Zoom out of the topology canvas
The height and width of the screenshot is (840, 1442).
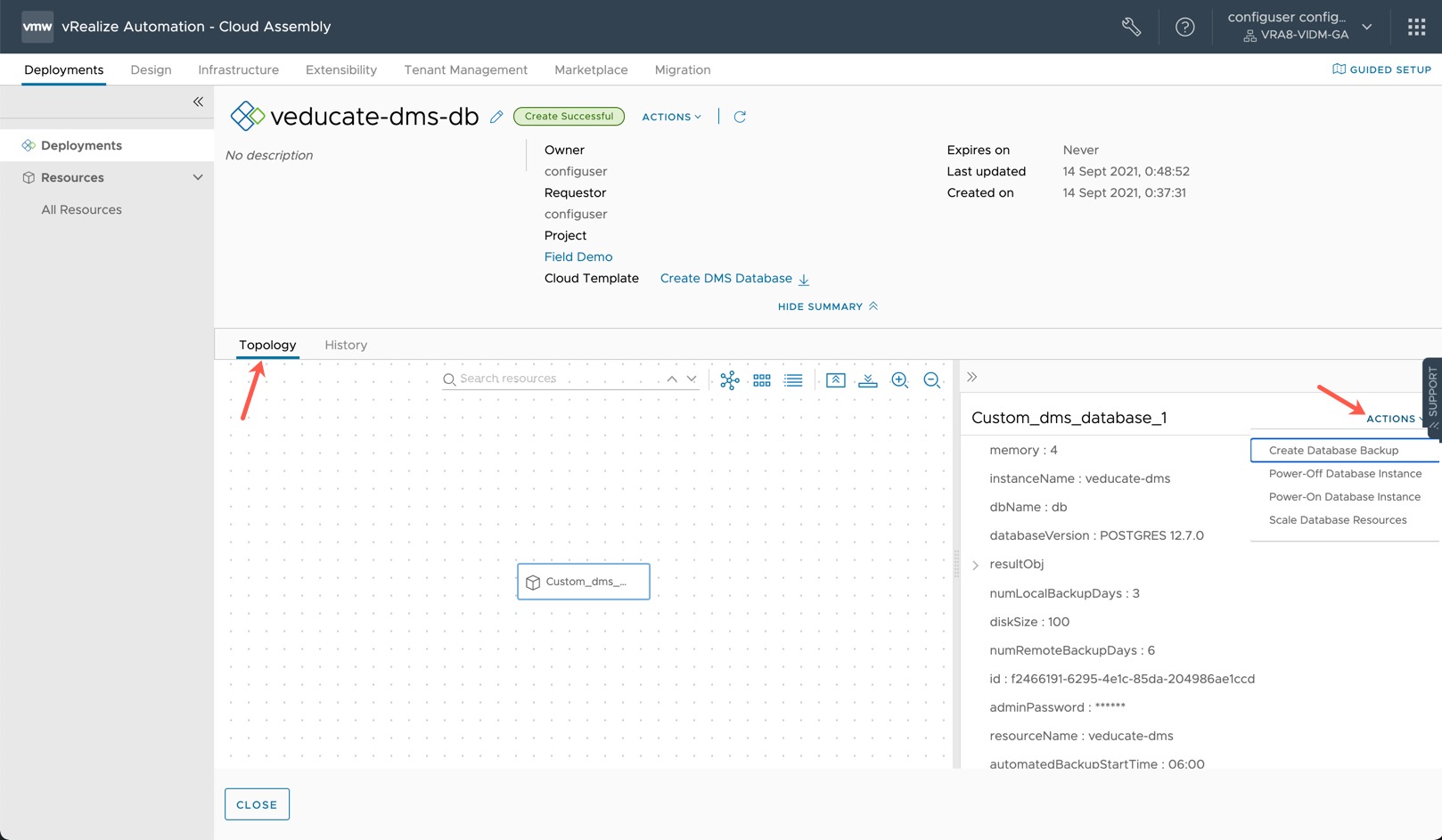[x=932, y=380]
